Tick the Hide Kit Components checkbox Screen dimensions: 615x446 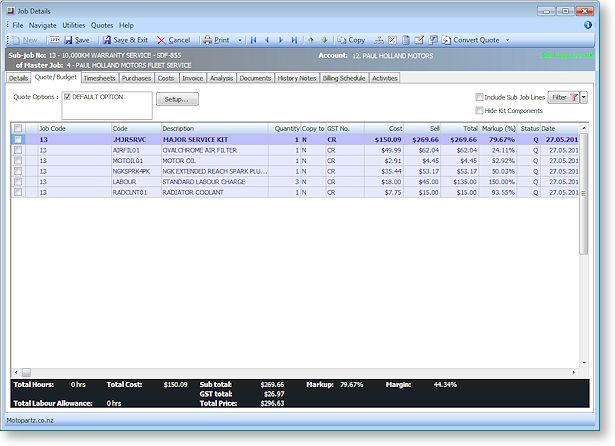[479, 110]
